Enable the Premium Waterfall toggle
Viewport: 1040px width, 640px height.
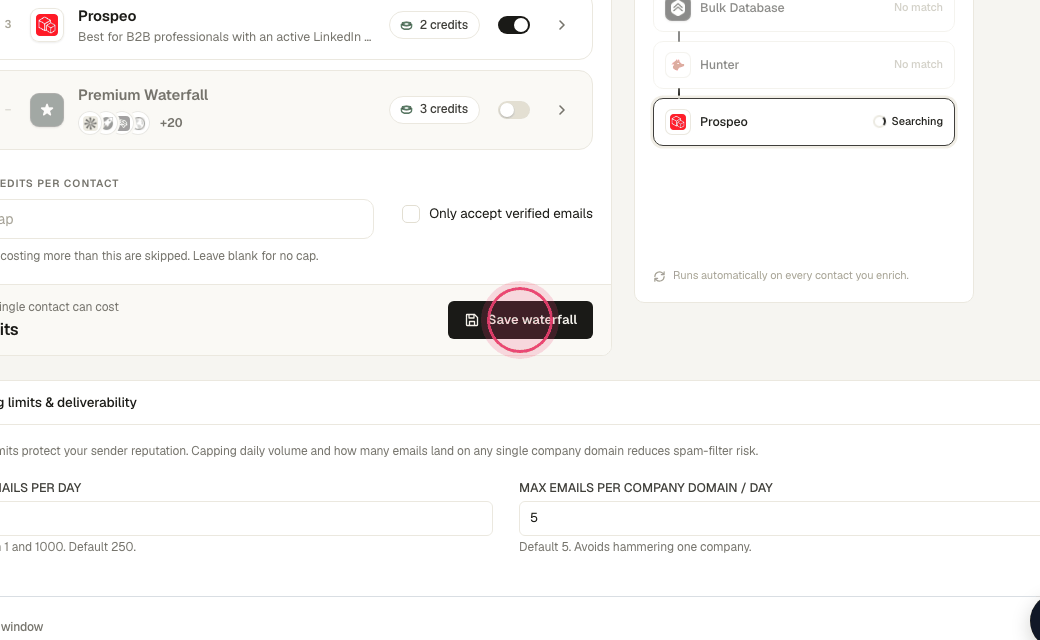pos(514,110)
